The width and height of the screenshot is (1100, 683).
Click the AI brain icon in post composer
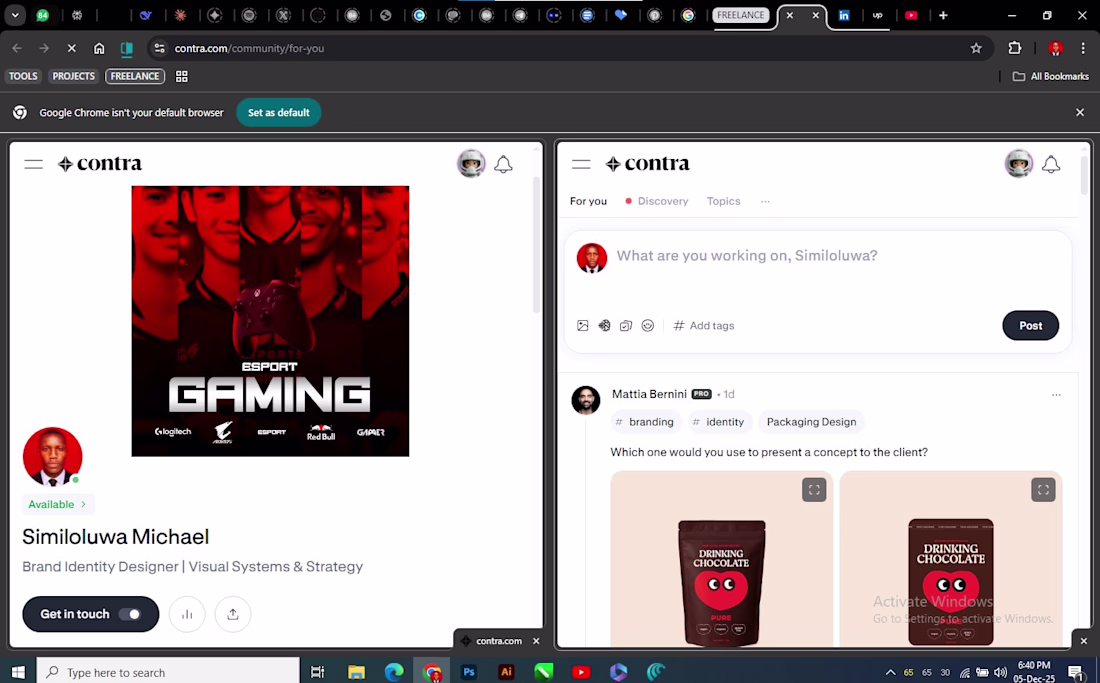tap(604, 325)
